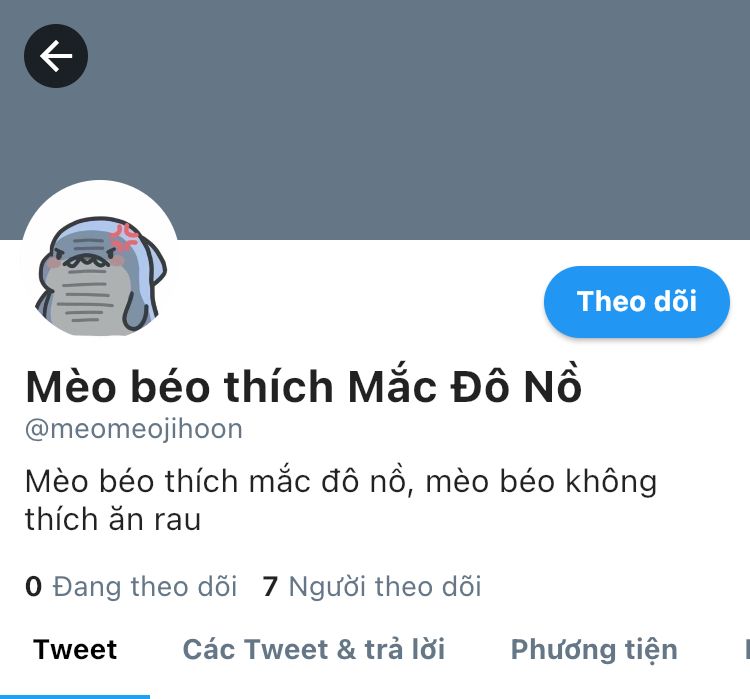Tap the red anger mark on avatar
Viewport: 750px width, 699px height.
pyautogui.click(x=124, y=238)
